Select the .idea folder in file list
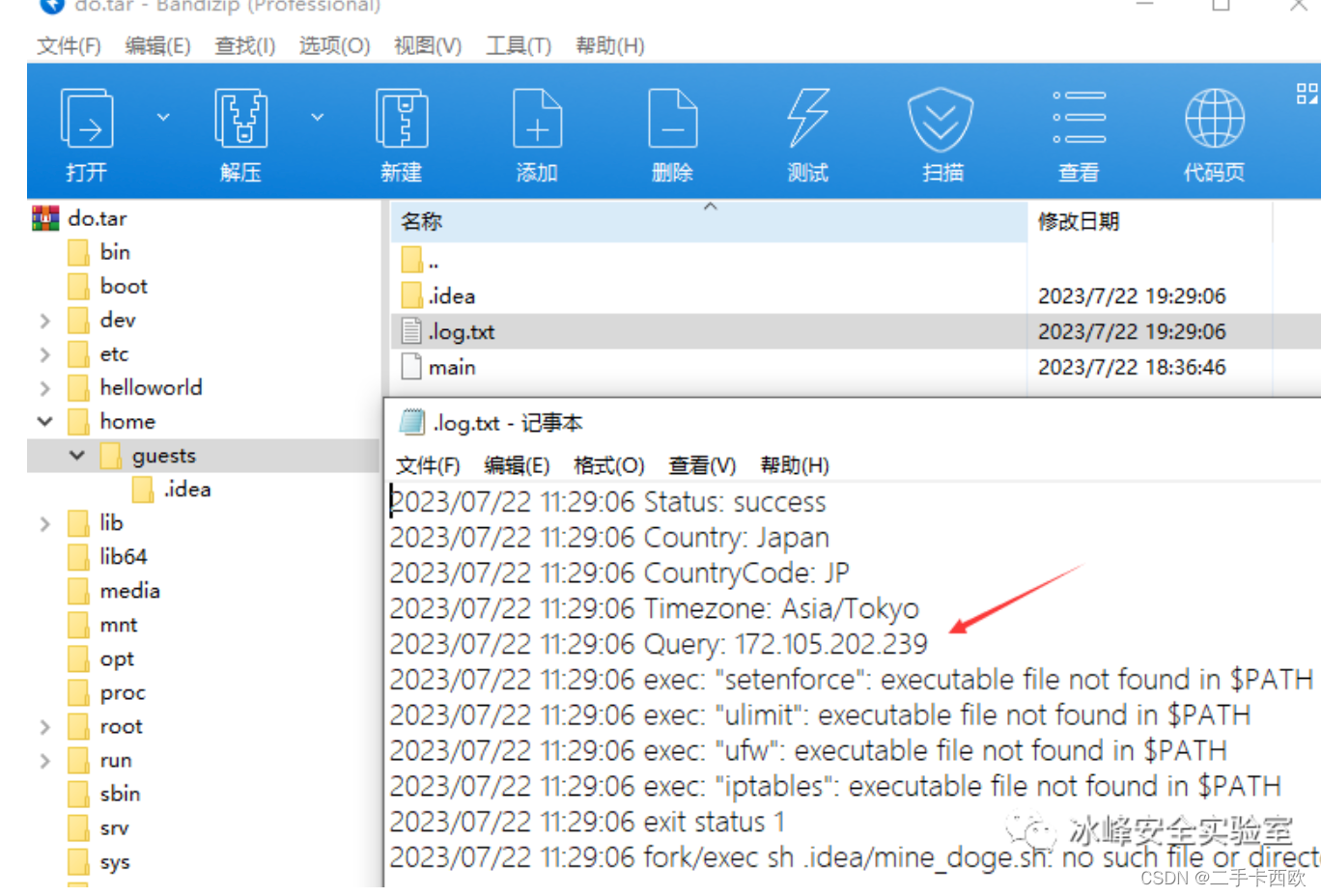The image size is (1321, 896). click(x=709, y=295)
